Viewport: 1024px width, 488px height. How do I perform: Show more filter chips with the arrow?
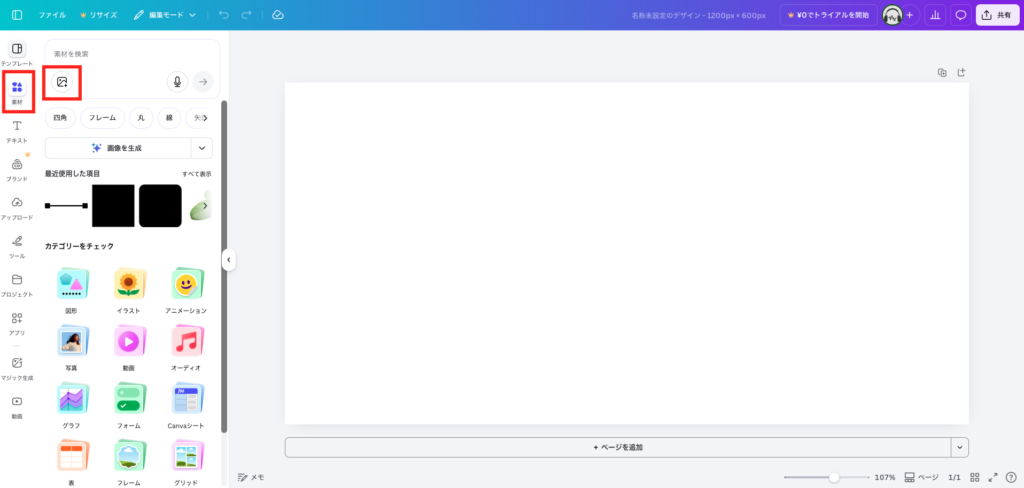205,118
